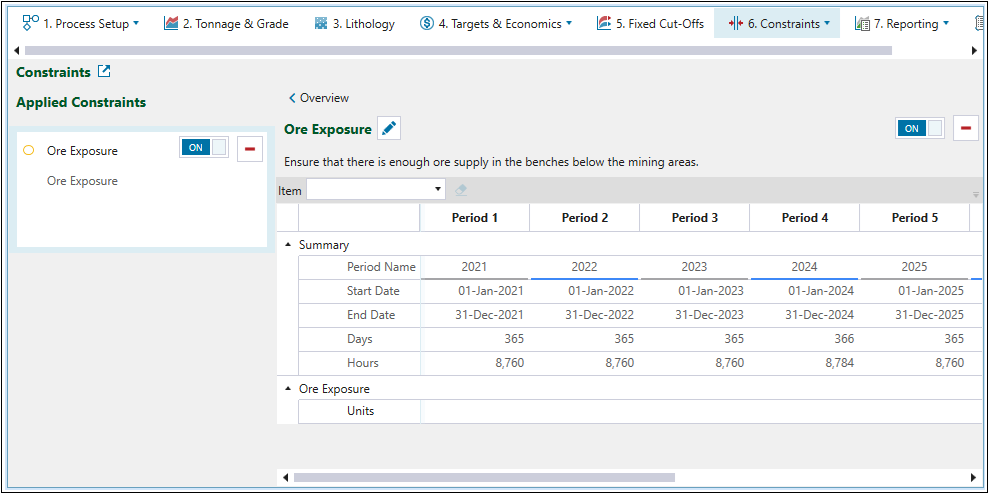Click the tab strip's right scroll arrow

tap(975, 51)
